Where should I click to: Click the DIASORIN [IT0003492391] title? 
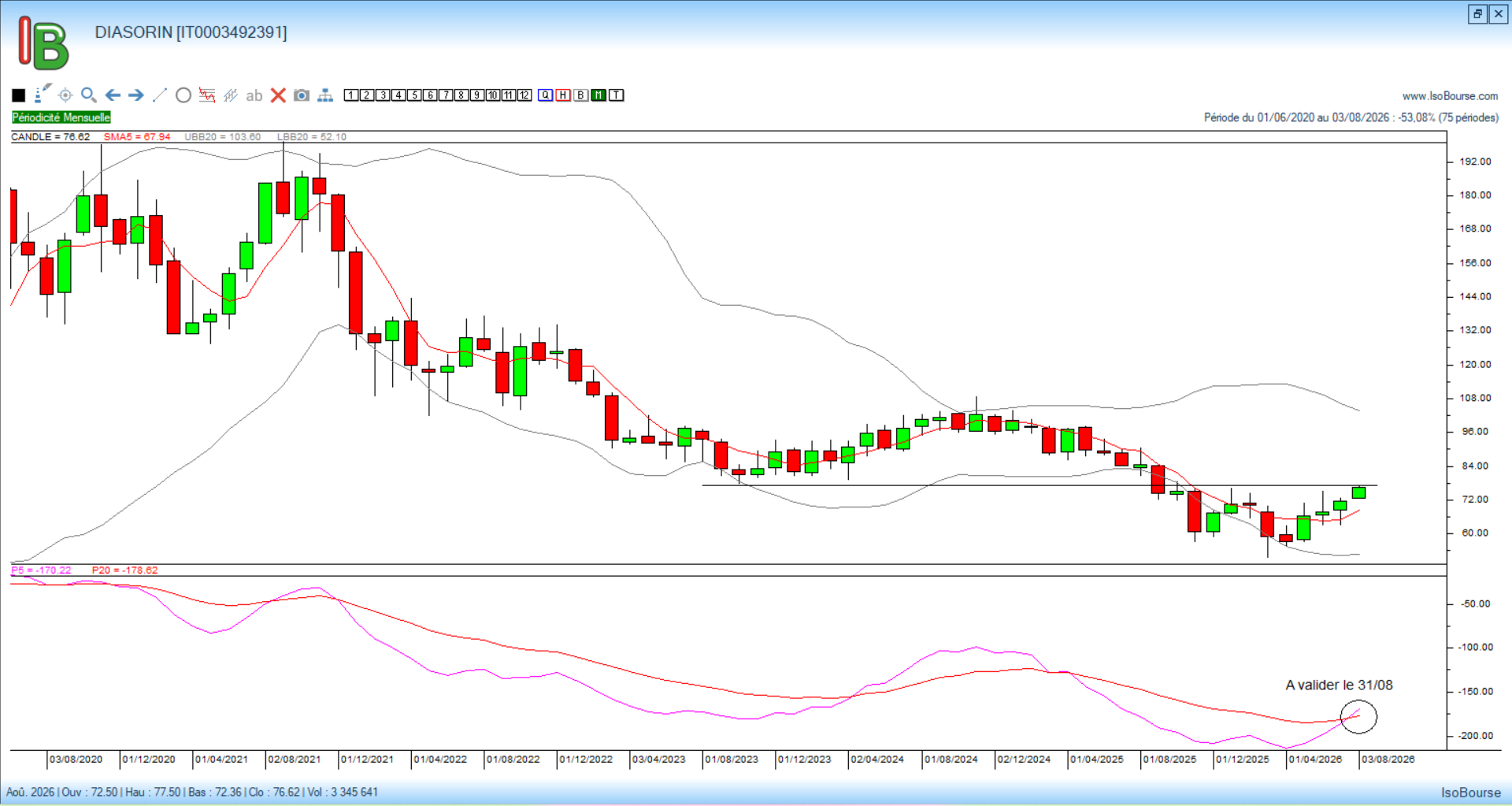pos(191,32)
